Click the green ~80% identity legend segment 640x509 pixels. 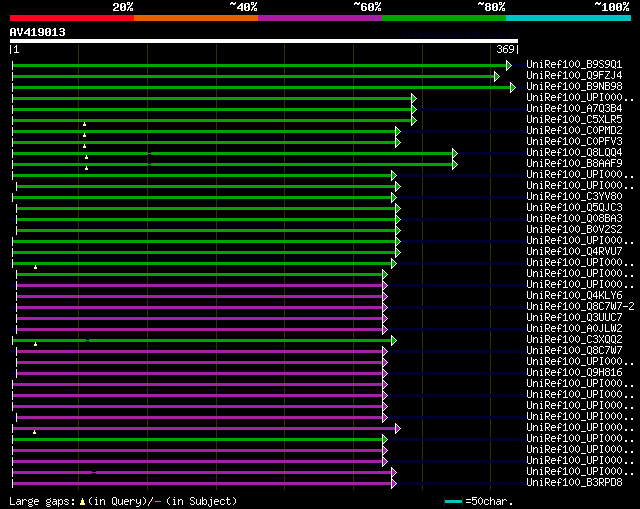[444, 18]
